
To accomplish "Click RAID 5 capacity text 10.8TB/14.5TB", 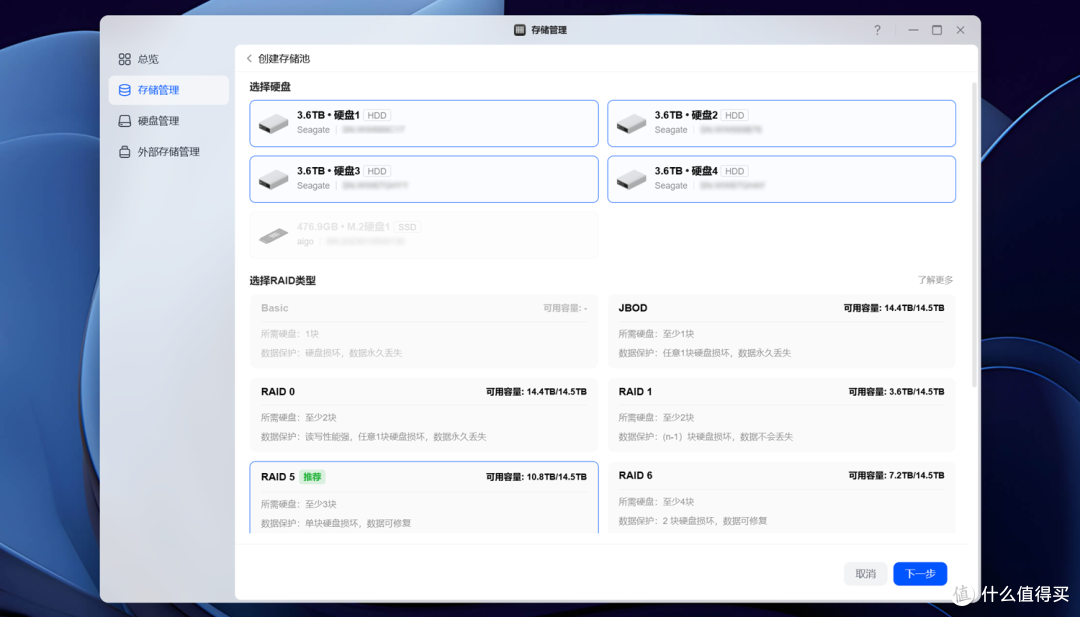I will (557, 477).
